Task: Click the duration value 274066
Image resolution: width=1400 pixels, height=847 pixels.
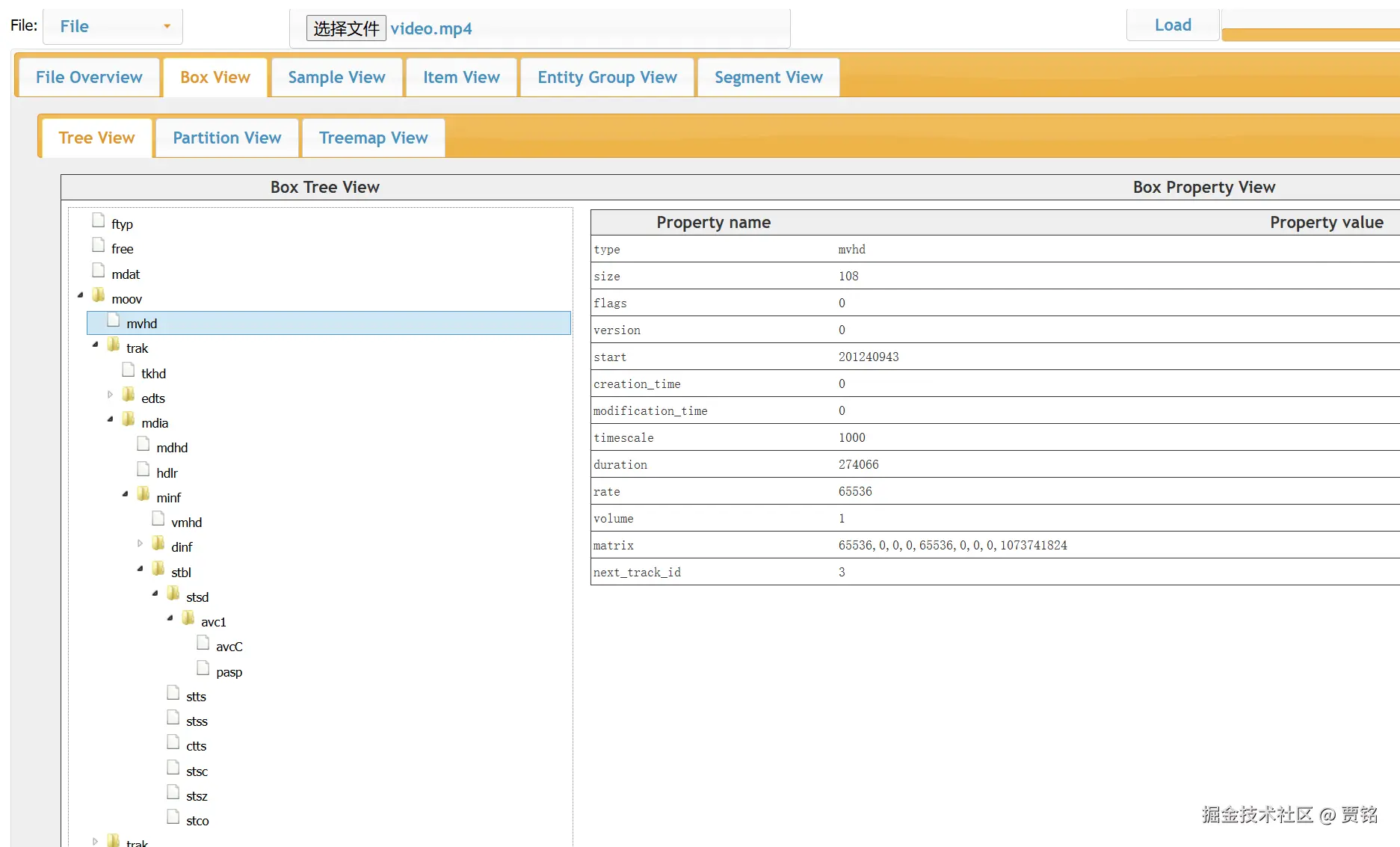Action: pos(859,465)
